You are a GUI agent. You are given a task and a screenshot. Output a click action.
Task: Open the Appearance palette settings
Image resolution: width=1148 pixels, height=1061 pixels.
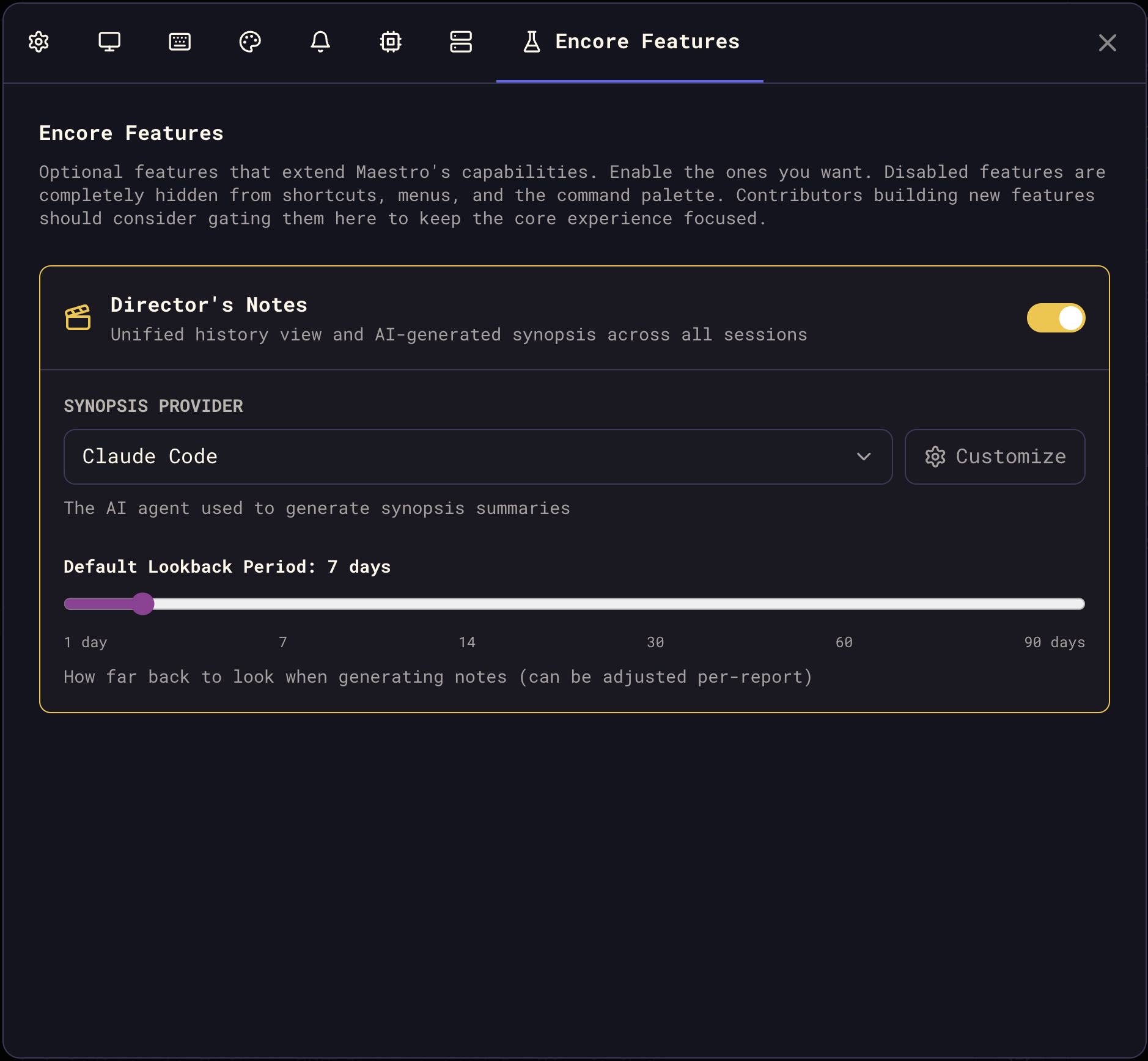click(251, 42)
